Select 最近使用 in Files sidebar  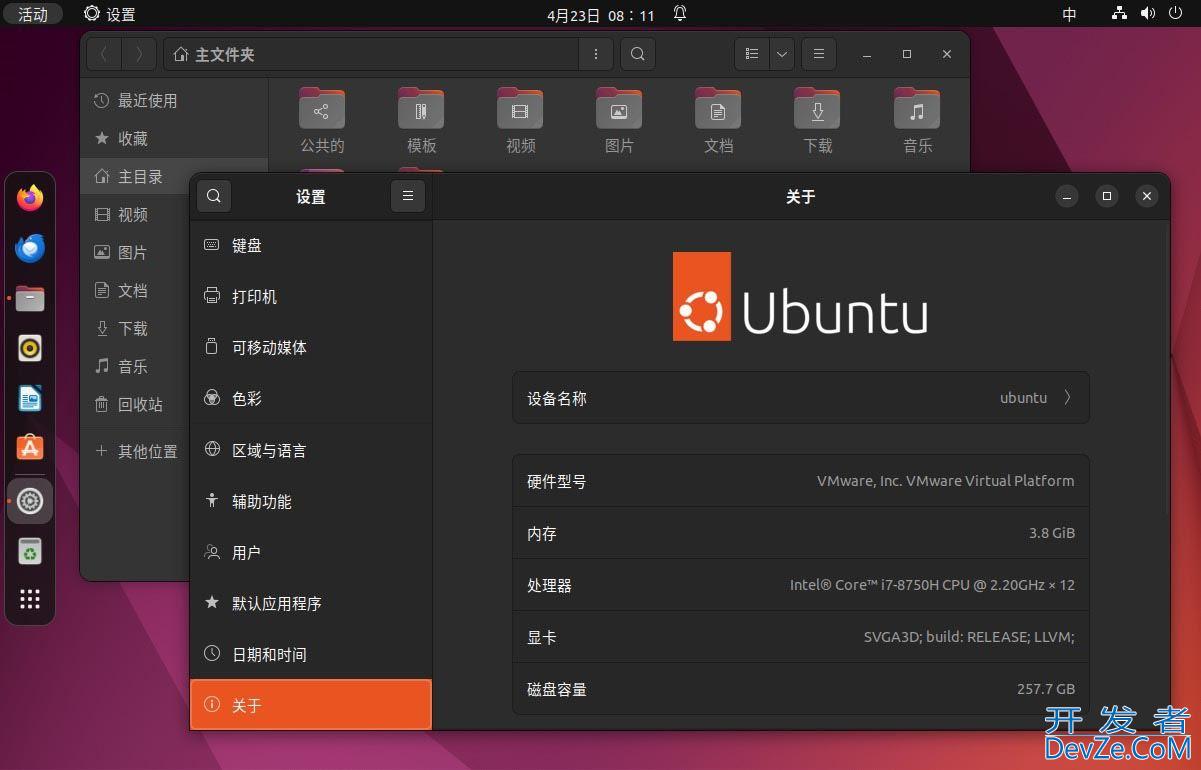point(175,100)
